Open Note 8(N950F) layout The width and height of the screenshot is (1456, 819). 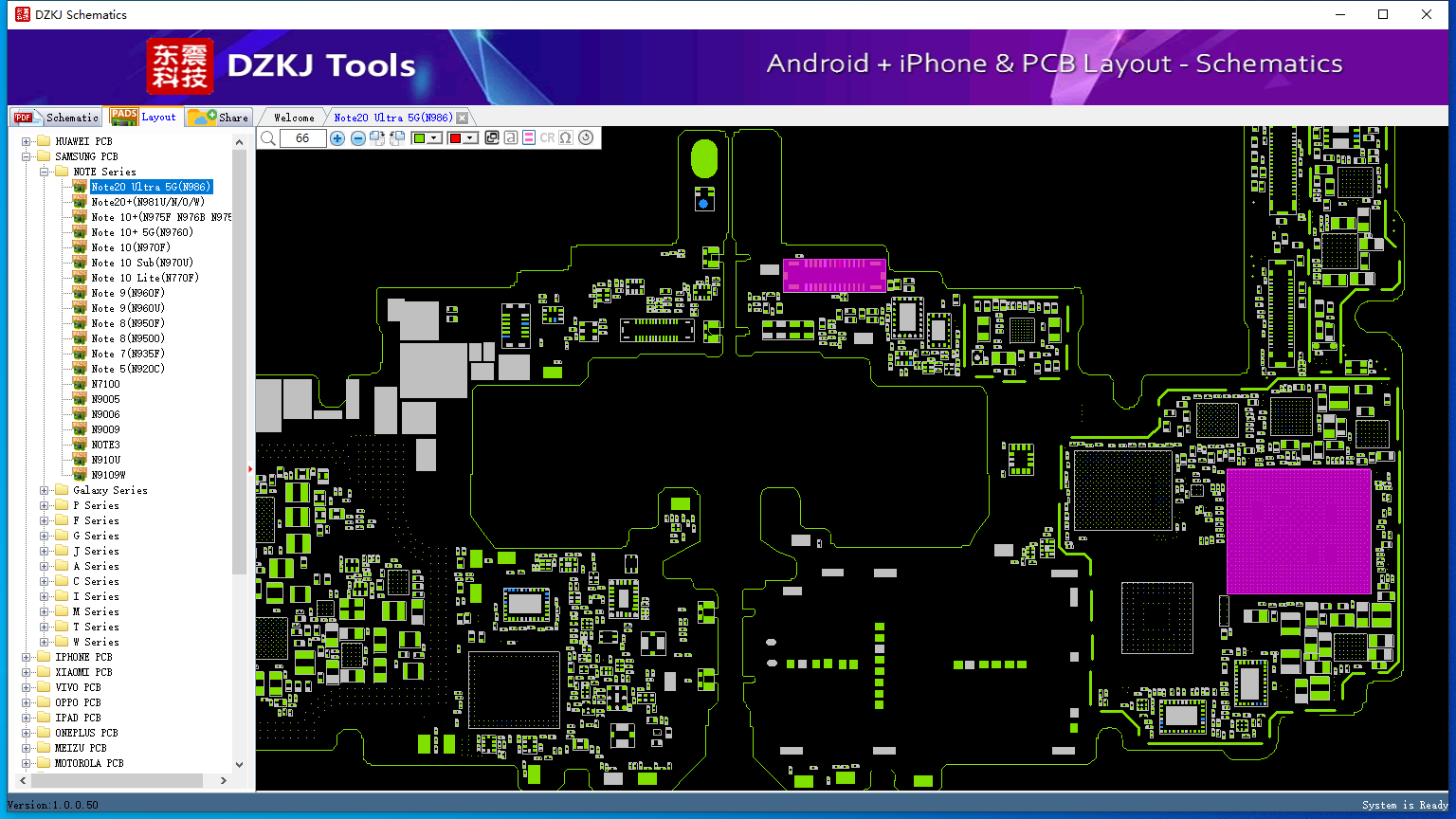point(128,323)
